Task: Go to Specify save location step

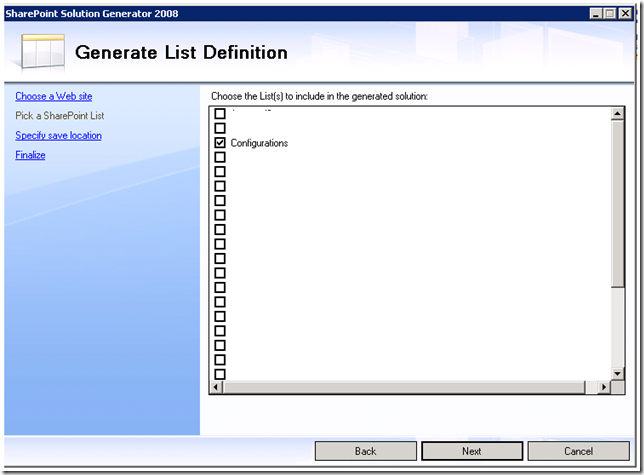Action: [58, 135]
